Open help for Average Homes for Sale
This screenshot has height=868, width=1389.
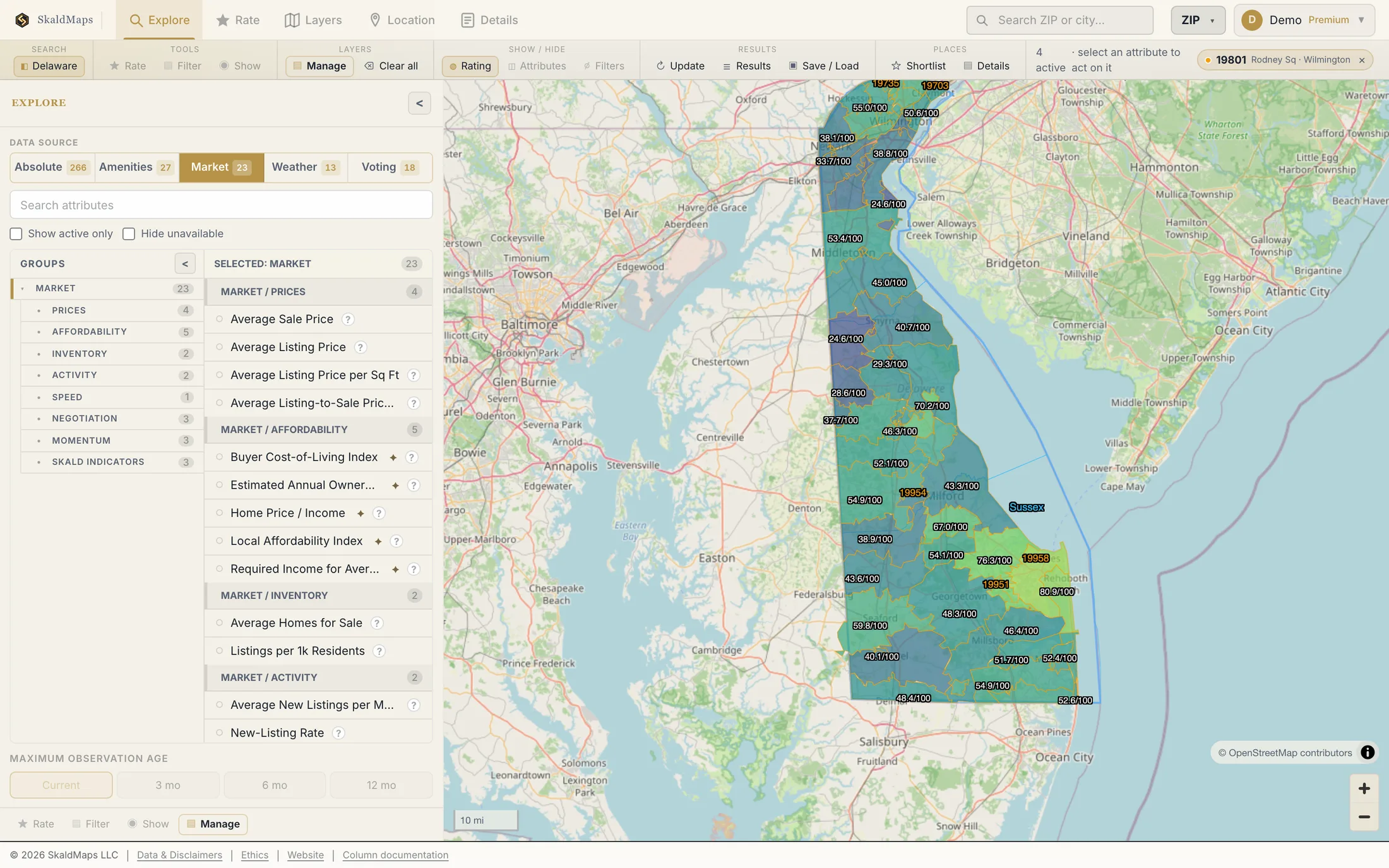[x=377, y=623]
